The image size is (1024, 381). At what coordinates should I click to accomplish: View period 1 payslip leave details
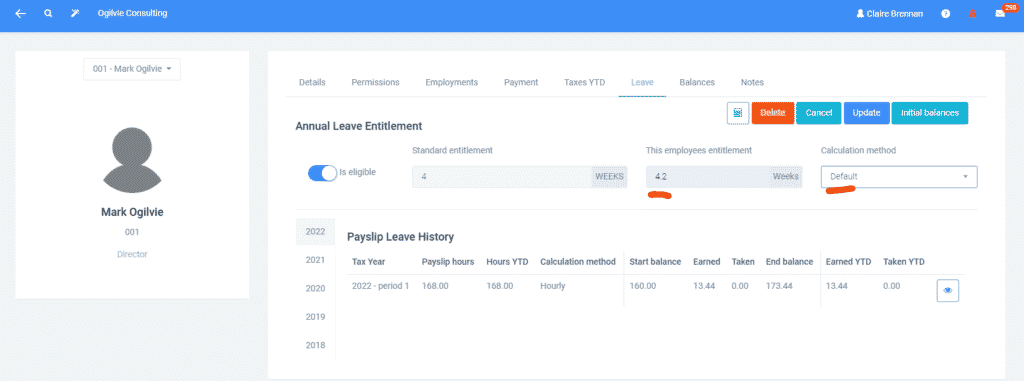[x=948, y=290]
